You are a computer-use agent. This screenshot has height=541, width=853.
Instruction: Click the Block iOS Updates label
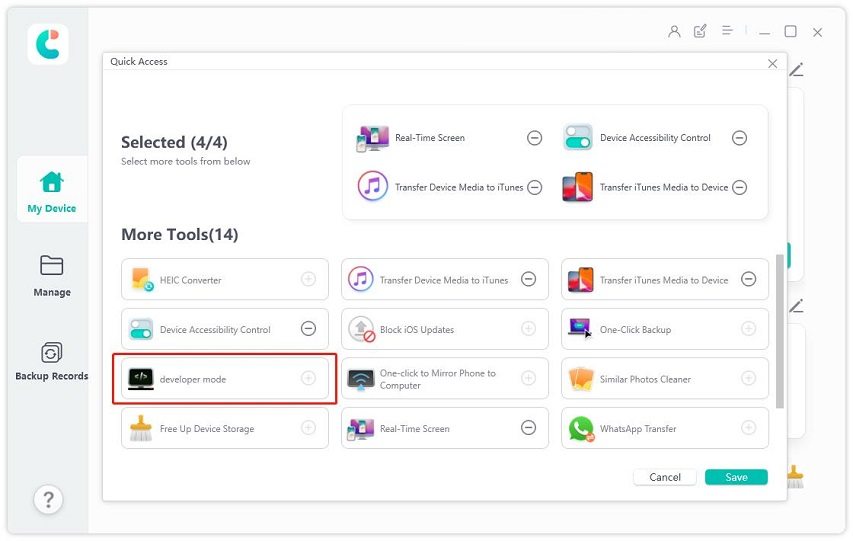pos(417,330)
